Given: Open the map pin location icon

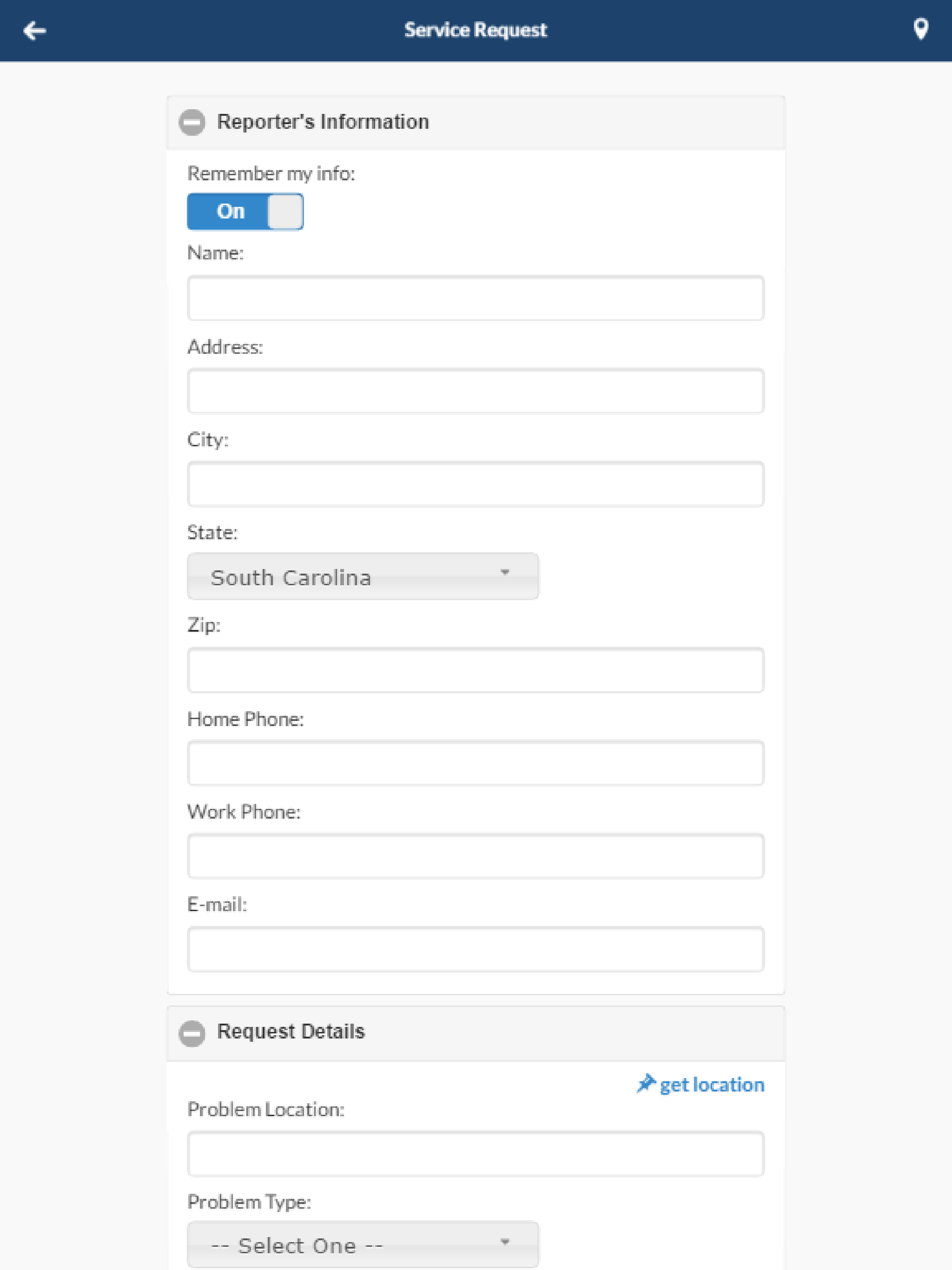Looking at the screenshot, I should tap(920, 29).
